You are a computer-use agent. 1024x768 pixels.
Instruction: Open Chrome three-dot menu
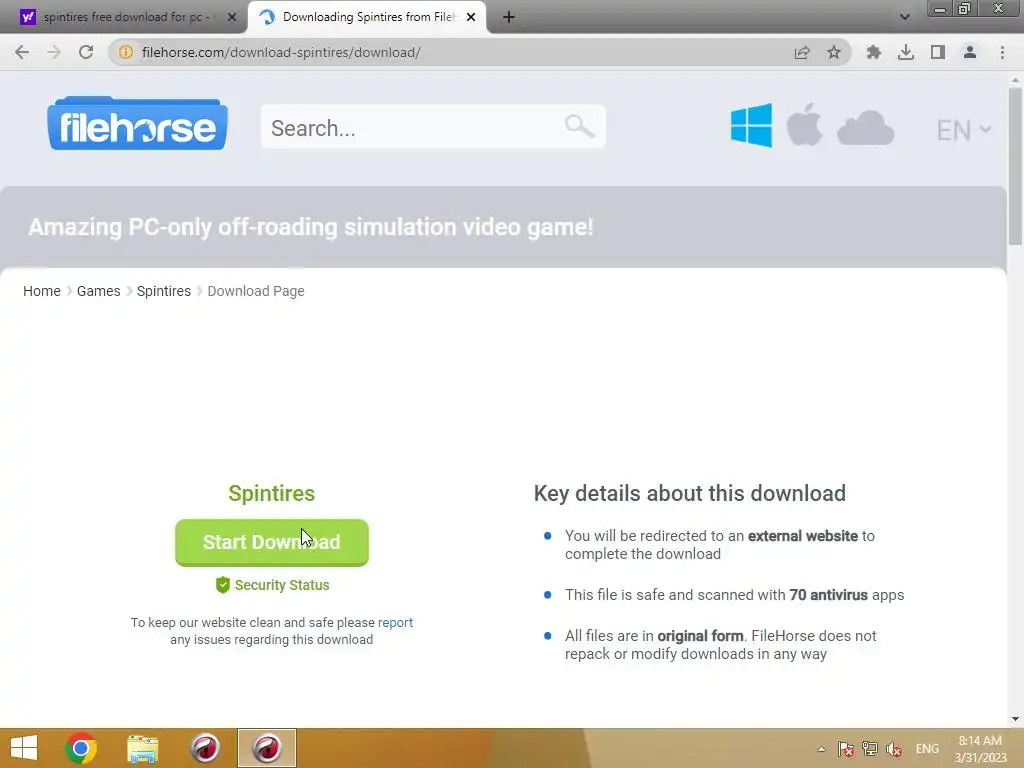(1002, 52)
